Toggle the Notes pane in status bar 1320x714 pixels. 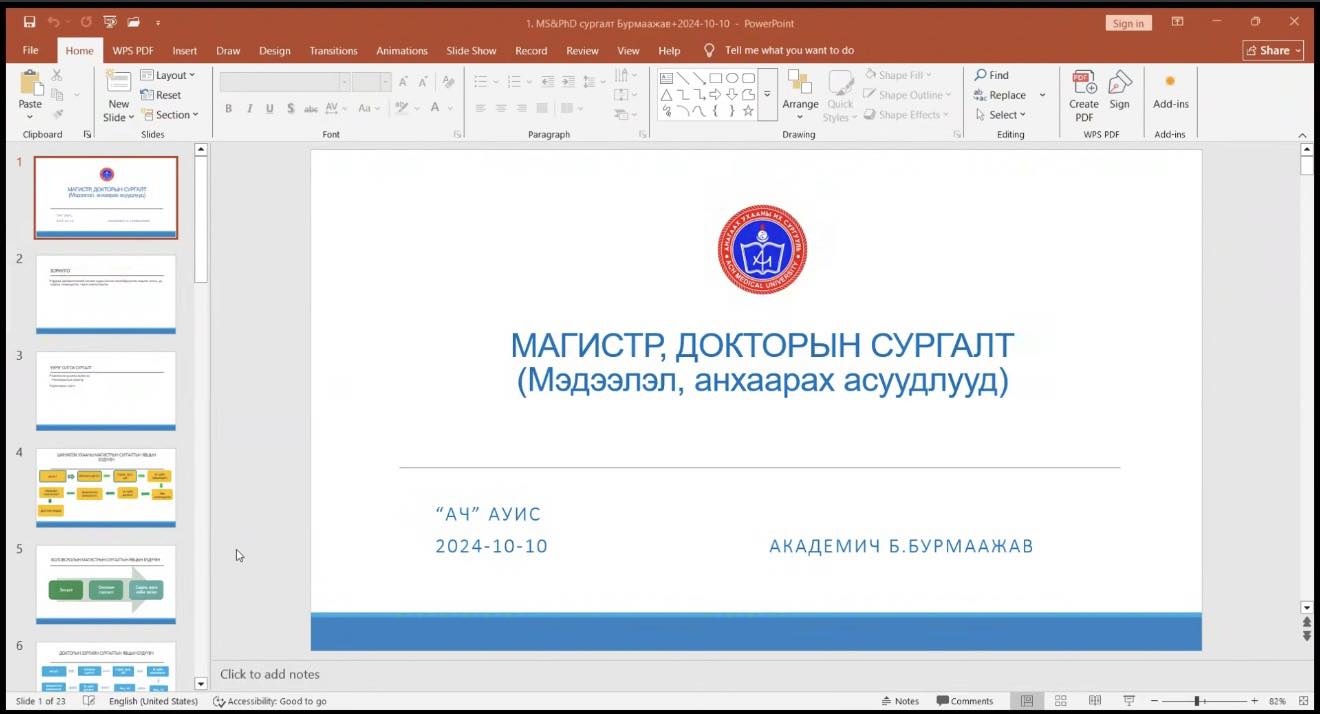[x=900, y=701]
